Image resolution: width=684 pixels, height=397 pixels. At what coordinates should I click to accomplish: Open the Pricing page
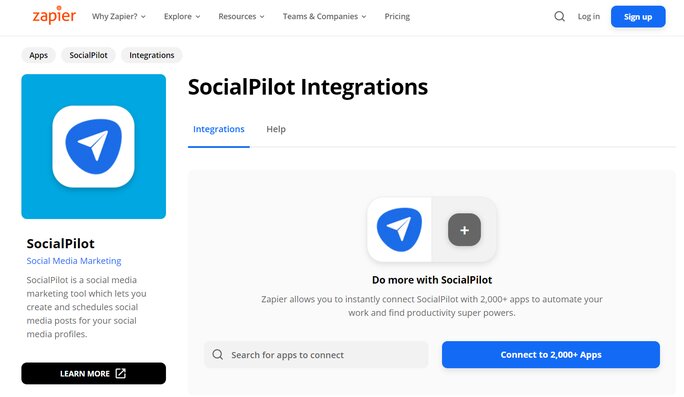[397, 17]
